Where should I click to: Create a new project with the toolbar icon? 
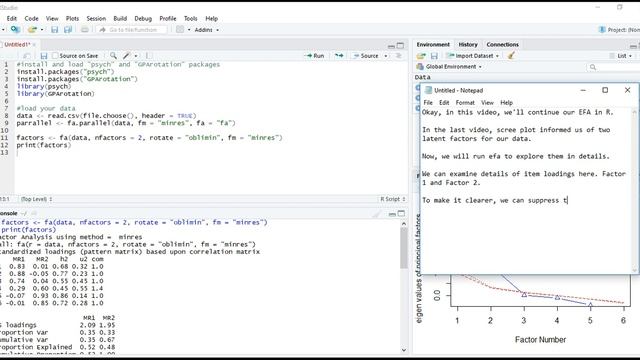15,29
